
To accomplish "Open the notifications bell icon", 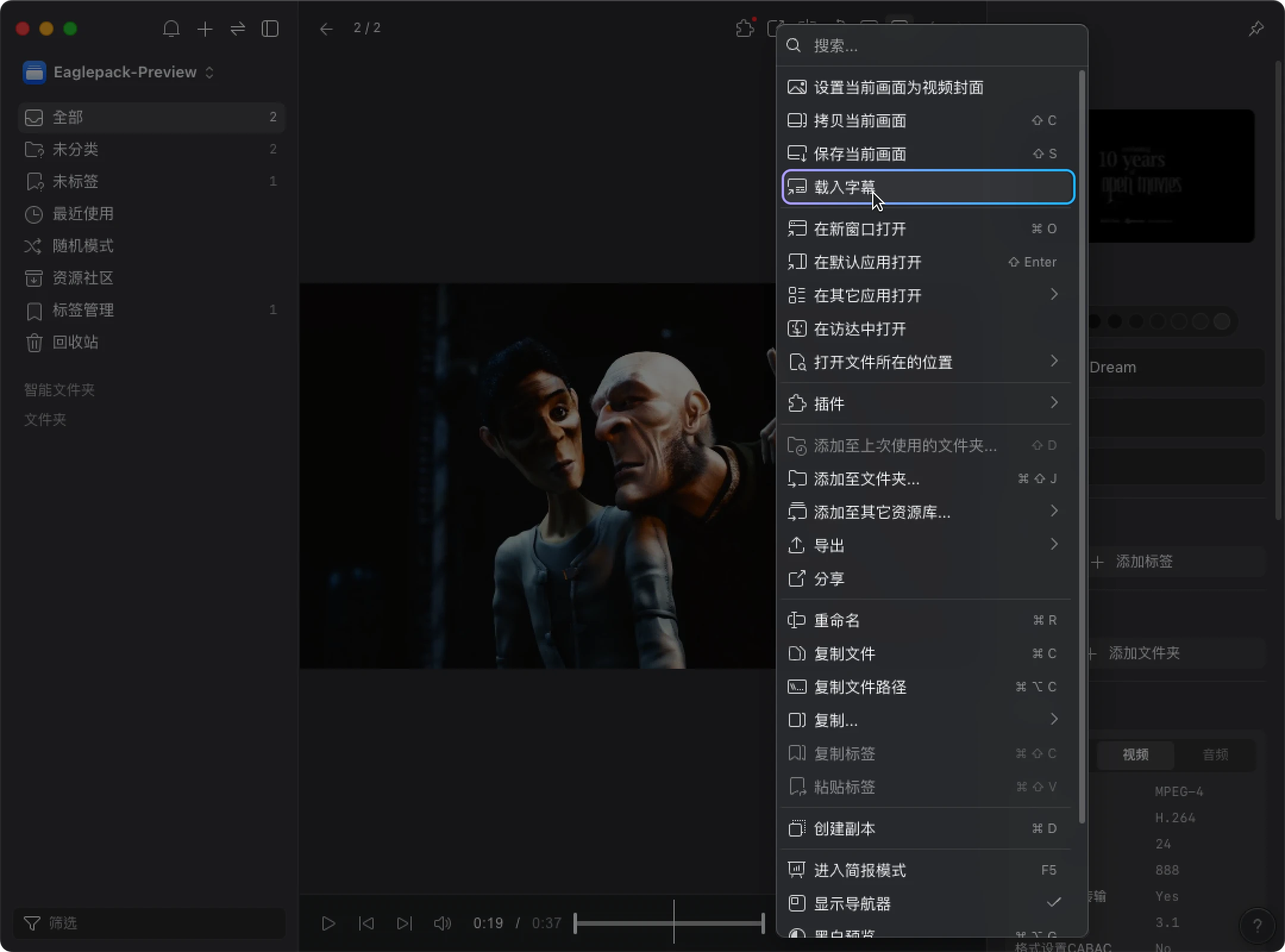I will coord(171,29).
